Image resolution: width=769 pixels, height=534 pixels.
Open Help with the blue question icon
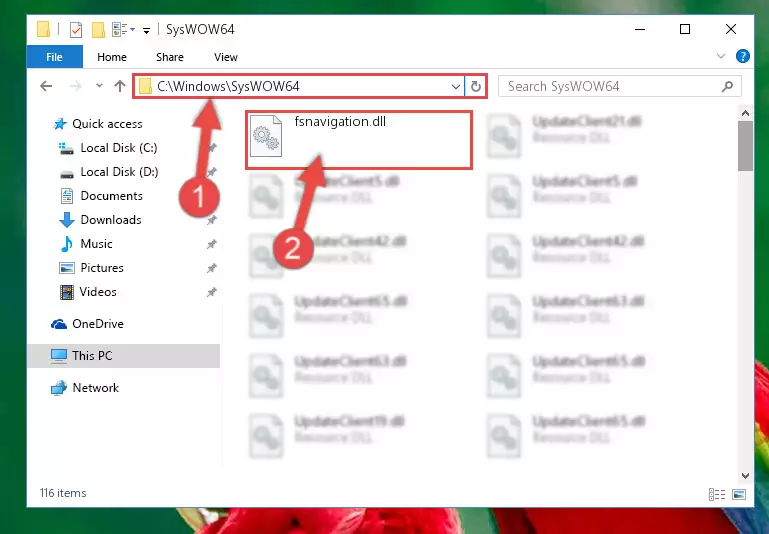tap(743, 56)
